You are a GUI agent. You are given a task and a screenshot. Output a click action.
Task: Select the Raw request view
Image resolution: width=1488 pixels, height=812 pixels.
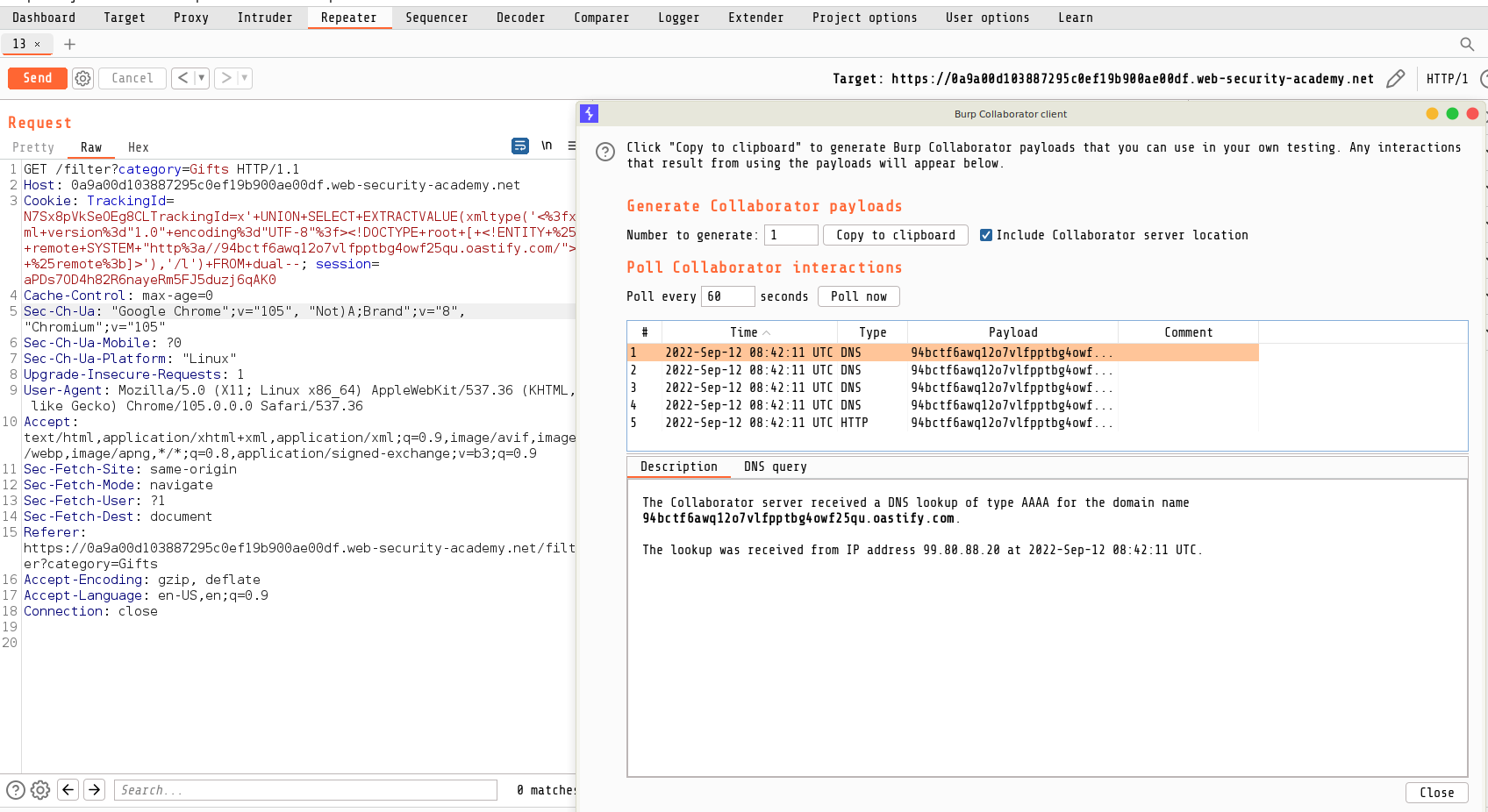91,147
